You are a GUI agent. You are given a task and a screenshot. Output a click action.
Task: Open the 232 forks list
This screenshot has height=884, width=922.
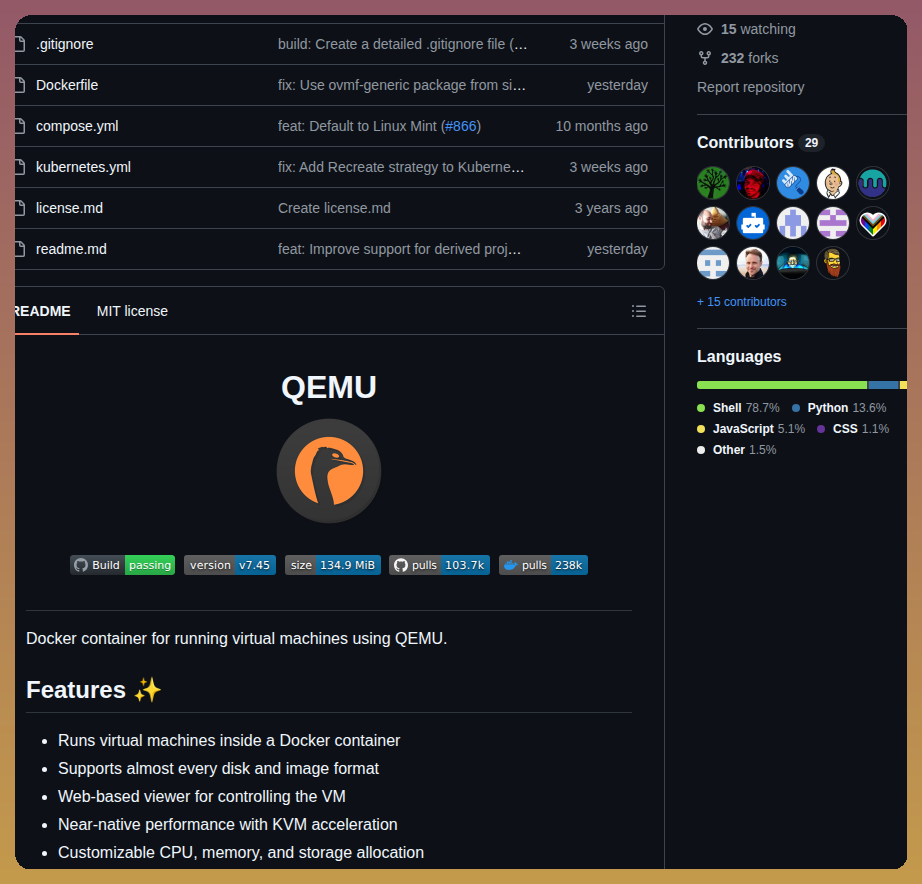pyautogui.click(x=750, y=58)
